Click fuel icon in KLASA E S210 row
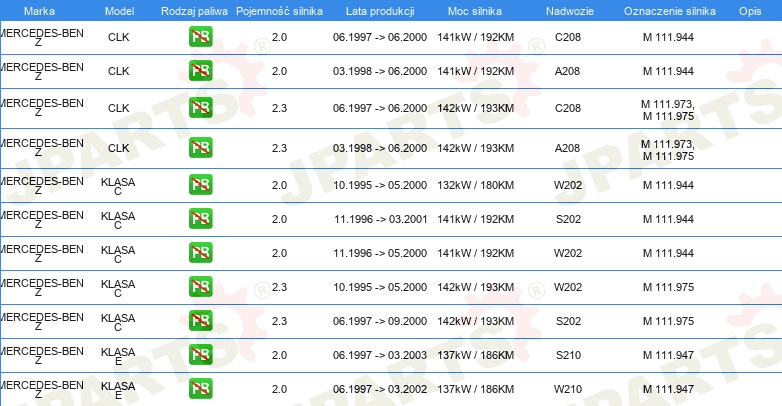Viewport: 782px width, 406px height. click(200, 355)
